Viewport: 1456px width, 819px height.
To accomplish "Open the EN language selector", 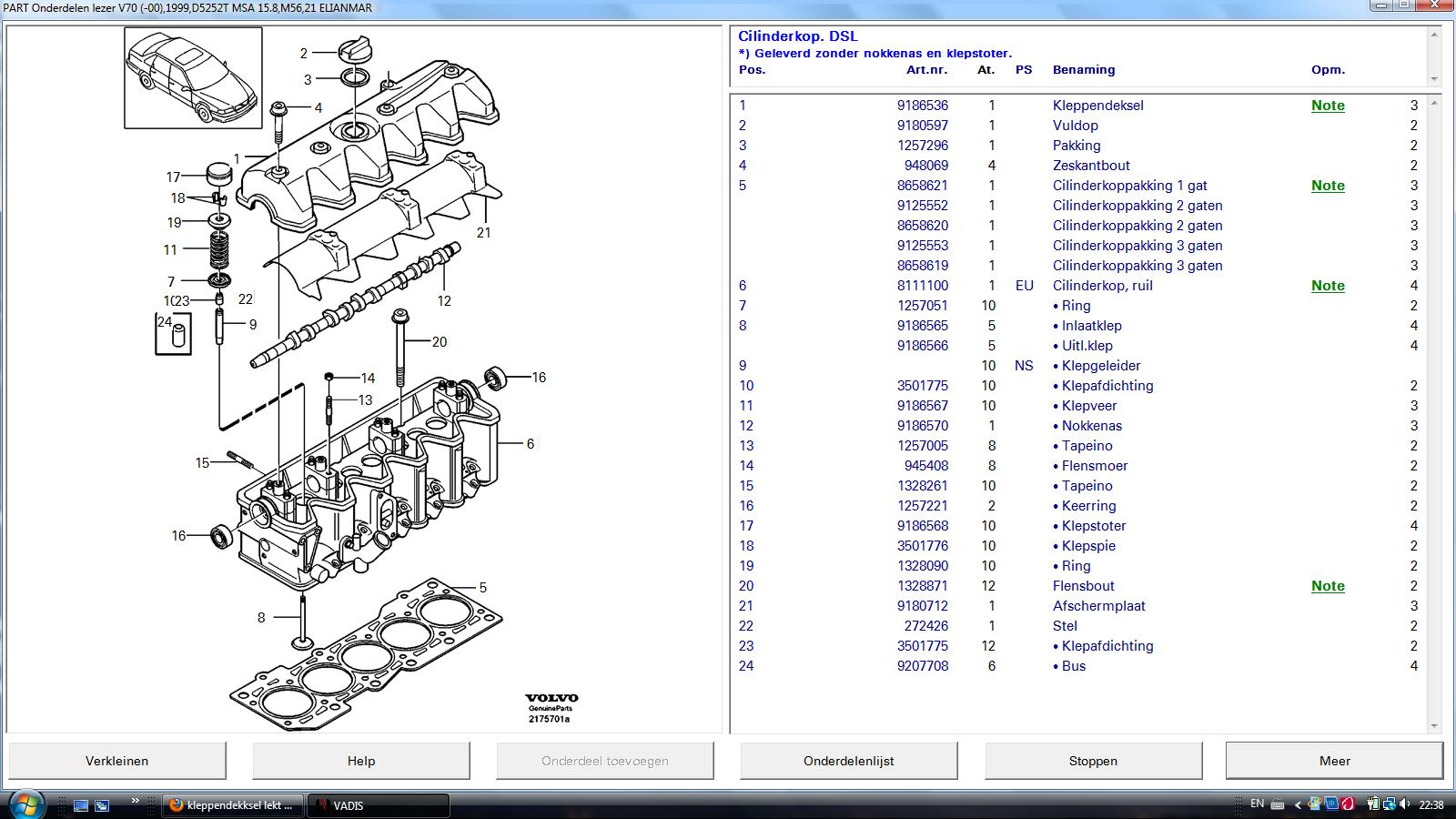I will pos(1257,804).
